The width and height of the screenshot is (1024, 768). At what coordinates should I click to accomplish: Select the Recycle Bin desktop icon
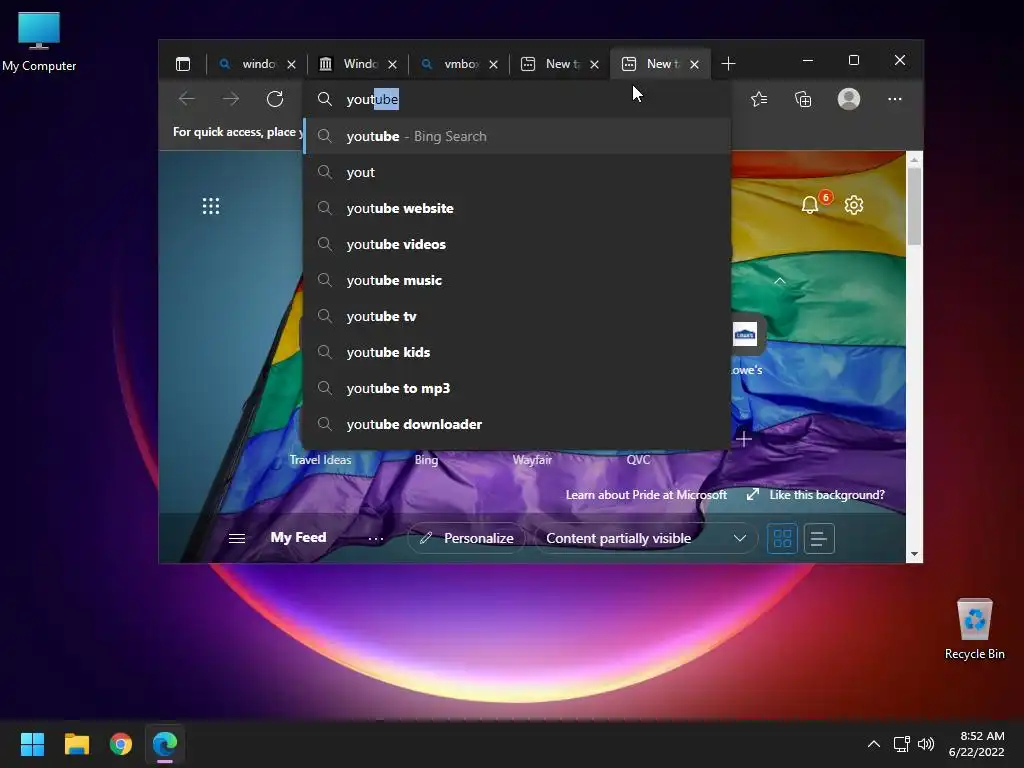click(974, 630)
